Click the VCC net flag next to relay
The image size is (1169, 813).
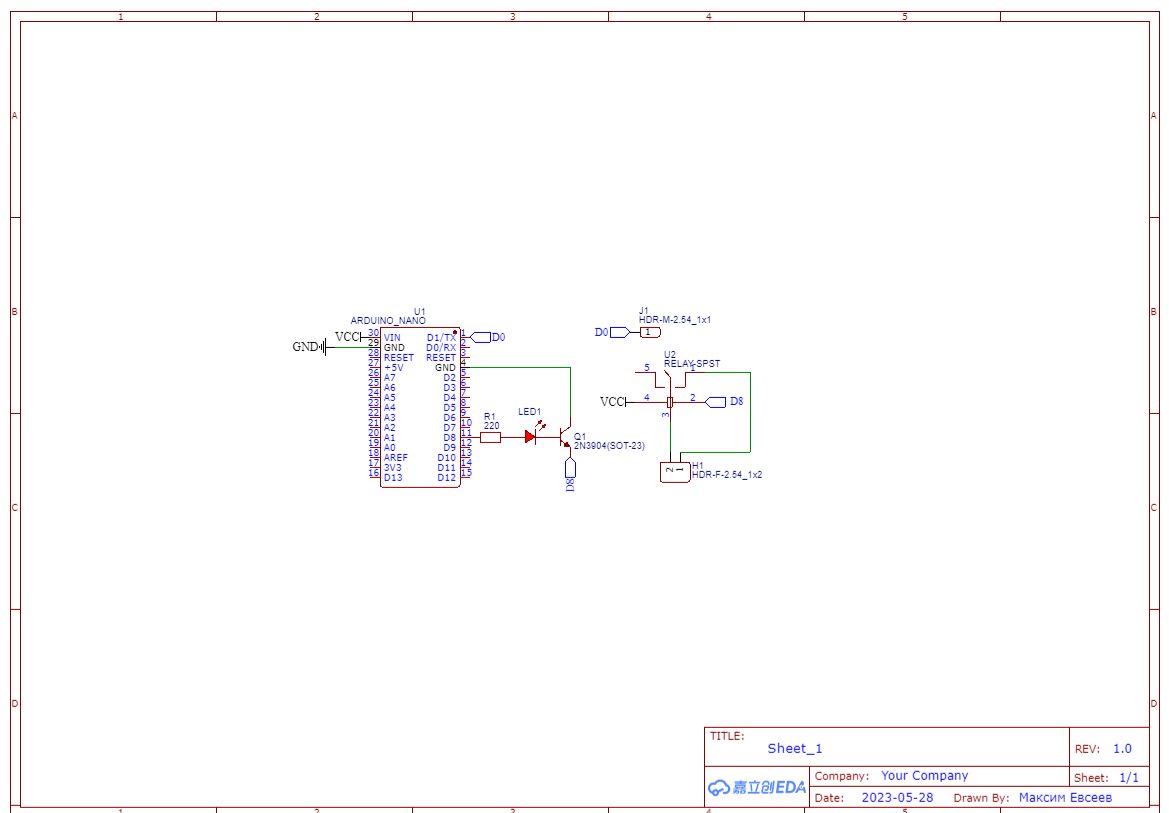(x=614, y=402)
